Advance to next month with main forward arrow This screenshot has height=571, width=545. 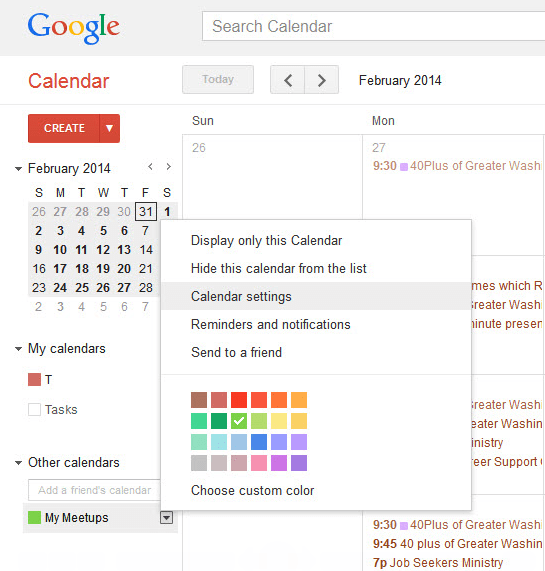click(321, 80)
